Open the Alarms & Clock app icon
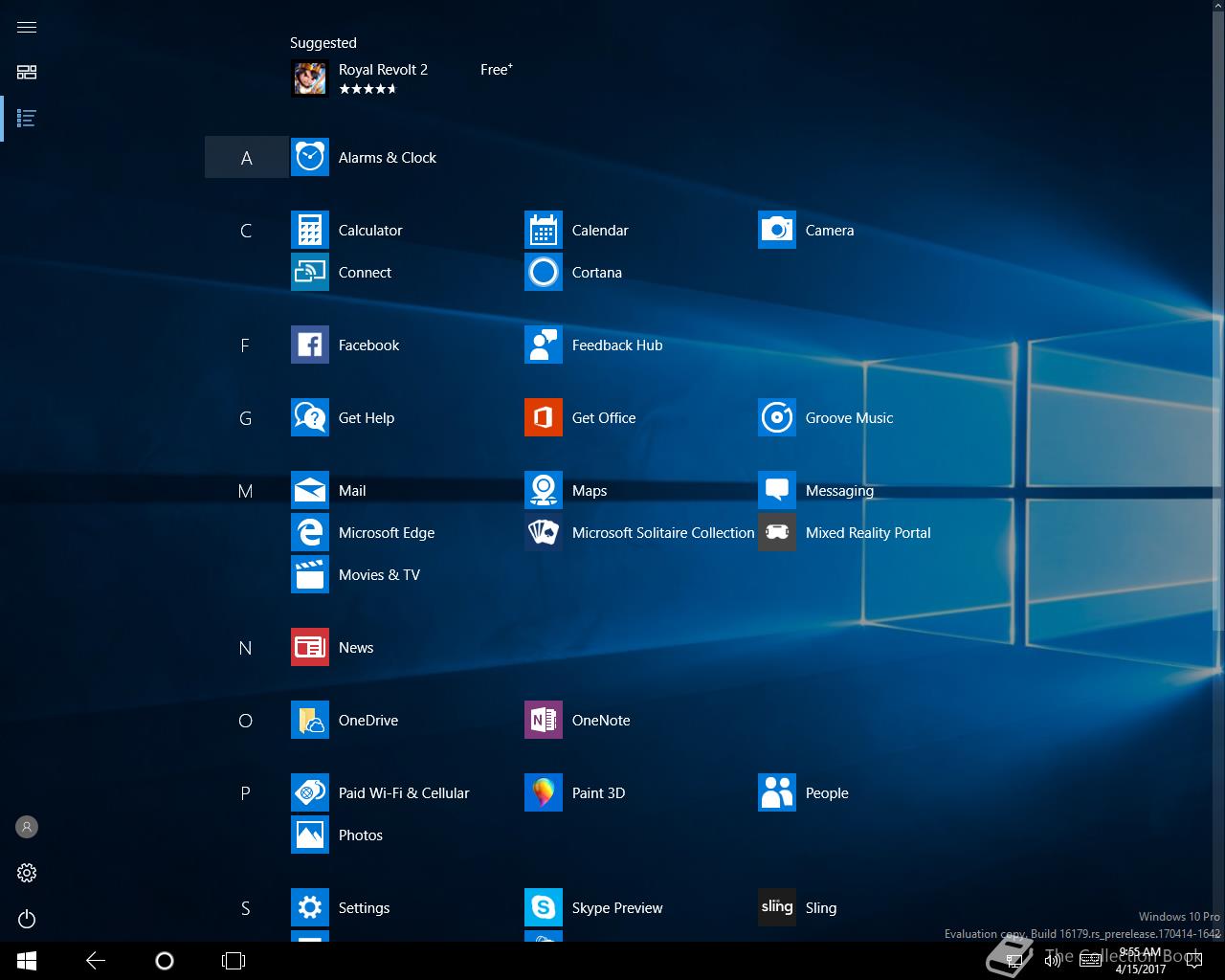Viewport: 1225px width, 980px height. click(x=310, y=157)
